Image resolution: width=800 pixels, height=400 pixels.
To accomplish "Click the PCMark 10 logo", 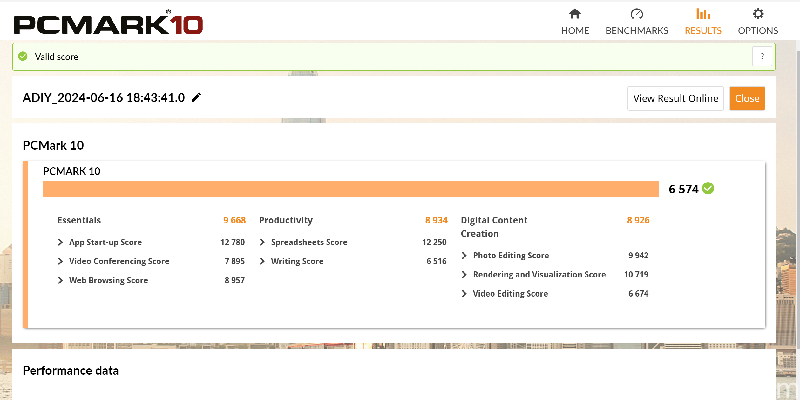I will click(108, 23).
